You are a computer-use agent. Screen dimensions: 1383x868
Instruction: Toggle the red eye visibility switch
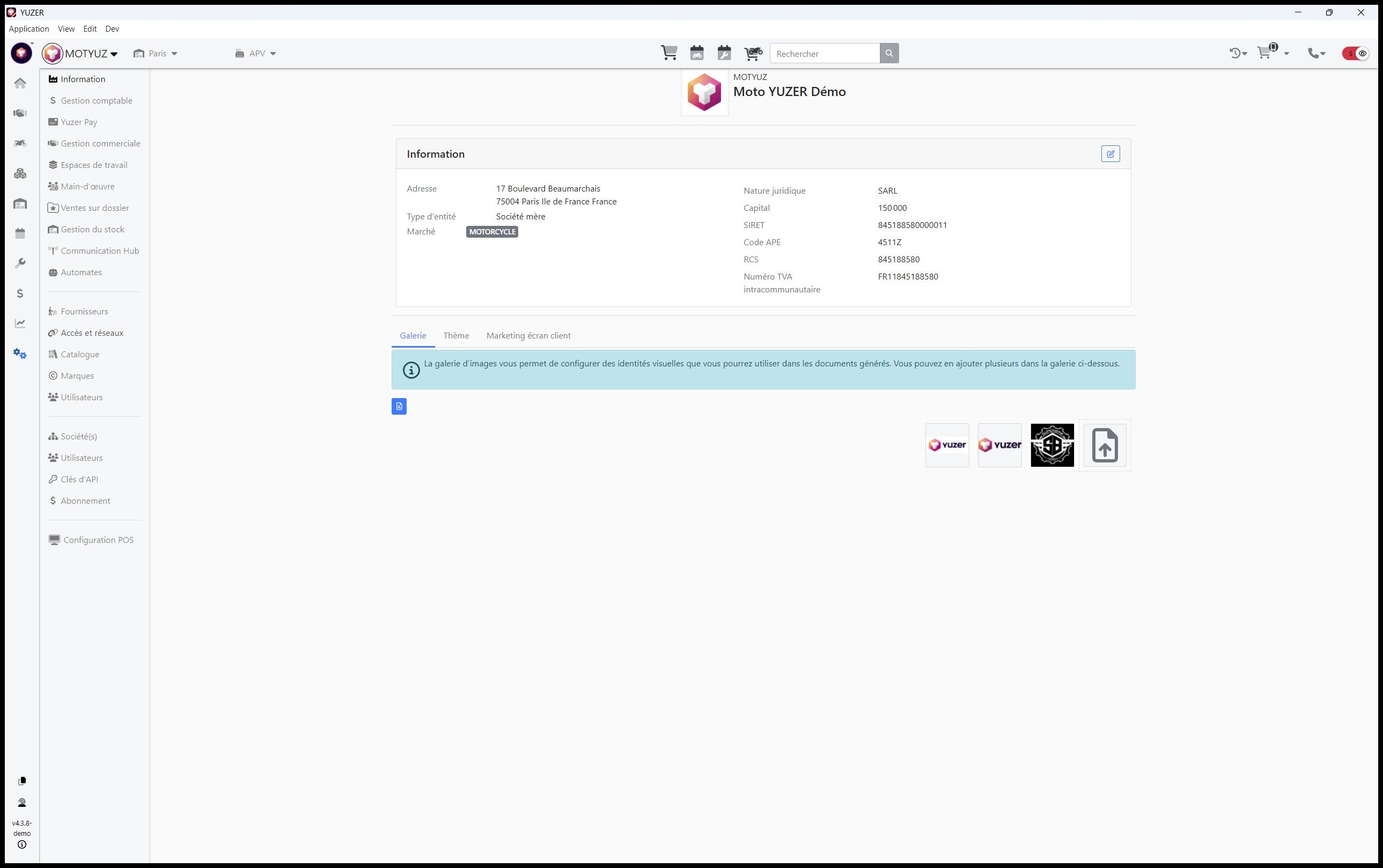click(1356, 54)
